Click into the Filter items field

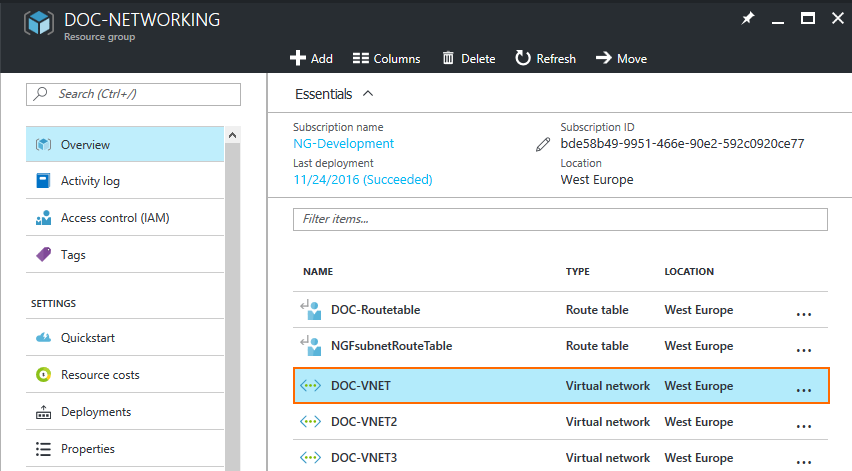560,219
